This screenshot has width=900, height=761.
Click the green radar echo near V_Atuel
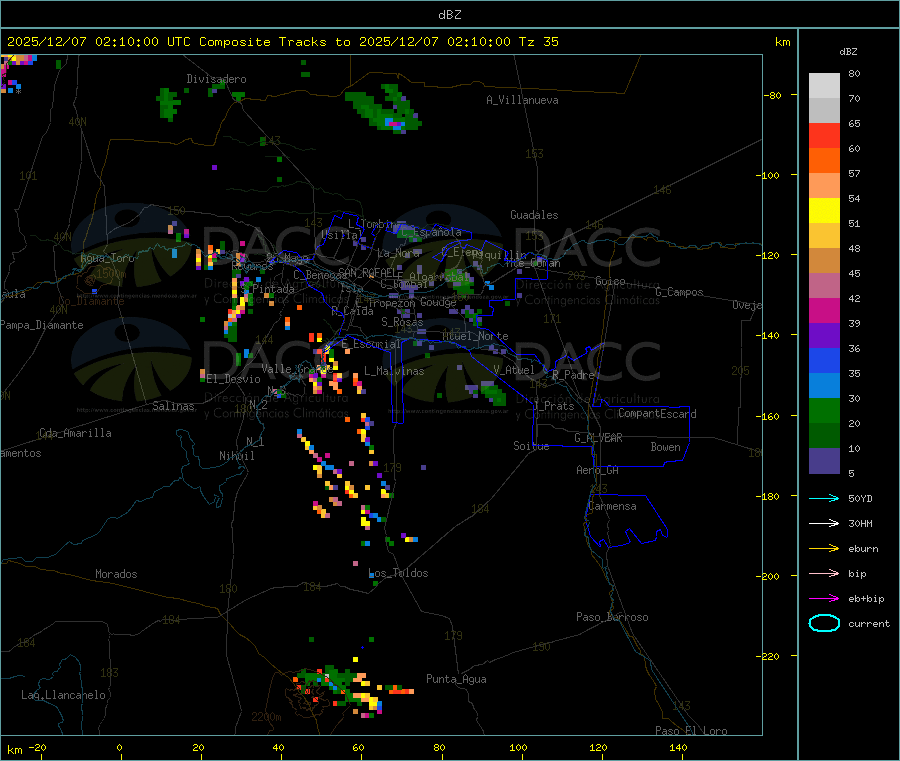tap(492, 394)
